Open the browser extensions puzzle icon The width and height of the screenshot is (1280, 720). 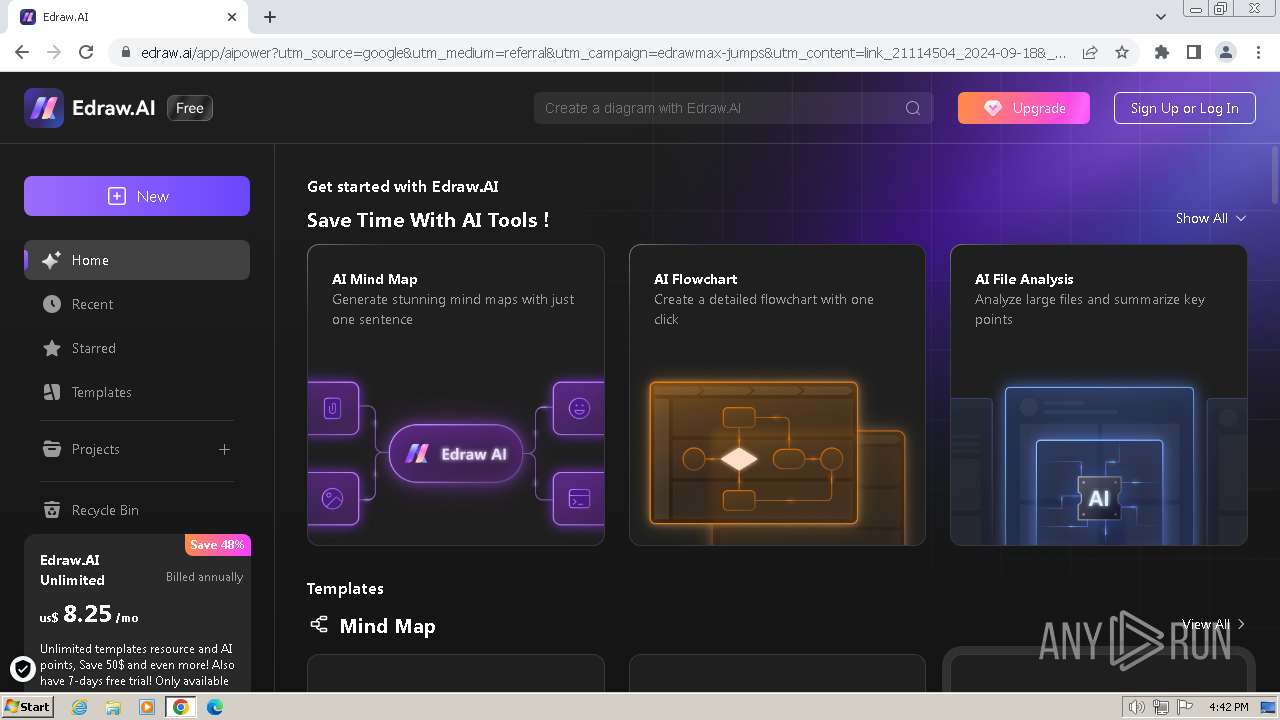[x=1161, y=52]
